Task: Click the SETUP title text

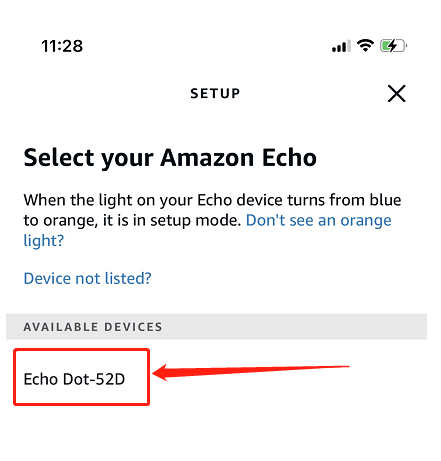Action: click(x=215, y=93)
